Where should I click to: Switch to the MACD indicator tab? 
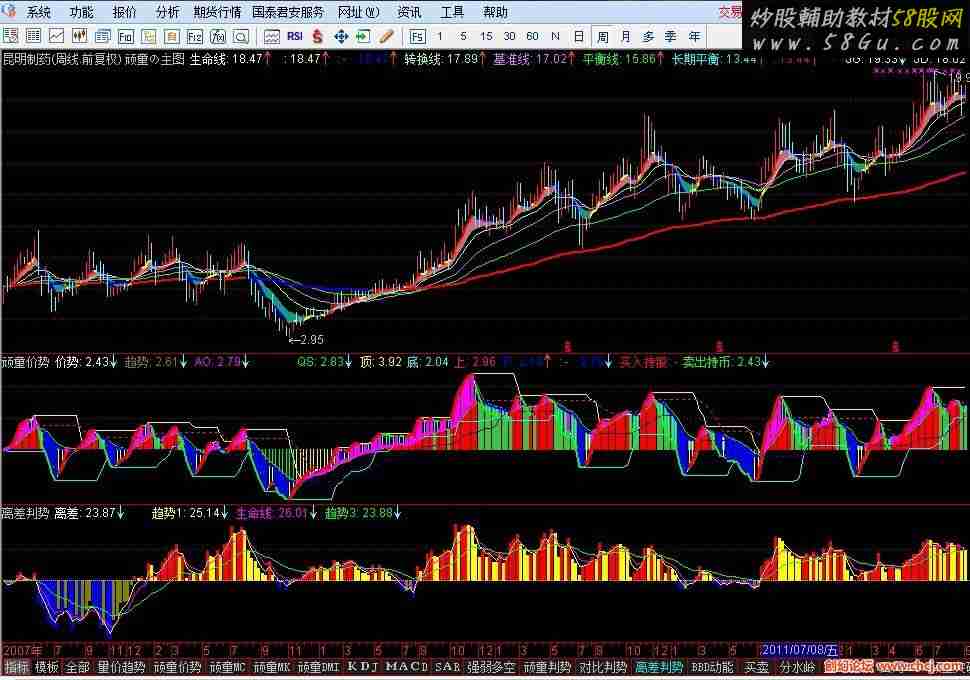tap(407, 666)
